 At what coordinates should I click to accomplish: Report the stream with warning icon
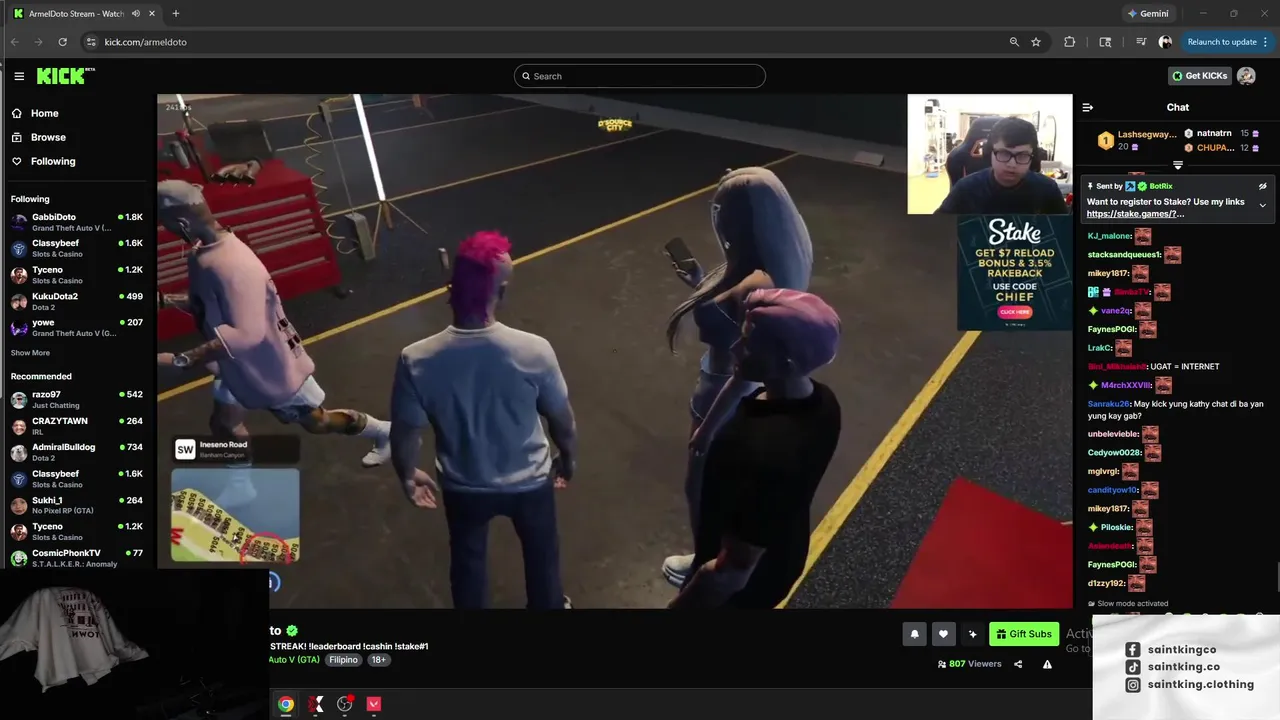click(x=1047, y=664)
